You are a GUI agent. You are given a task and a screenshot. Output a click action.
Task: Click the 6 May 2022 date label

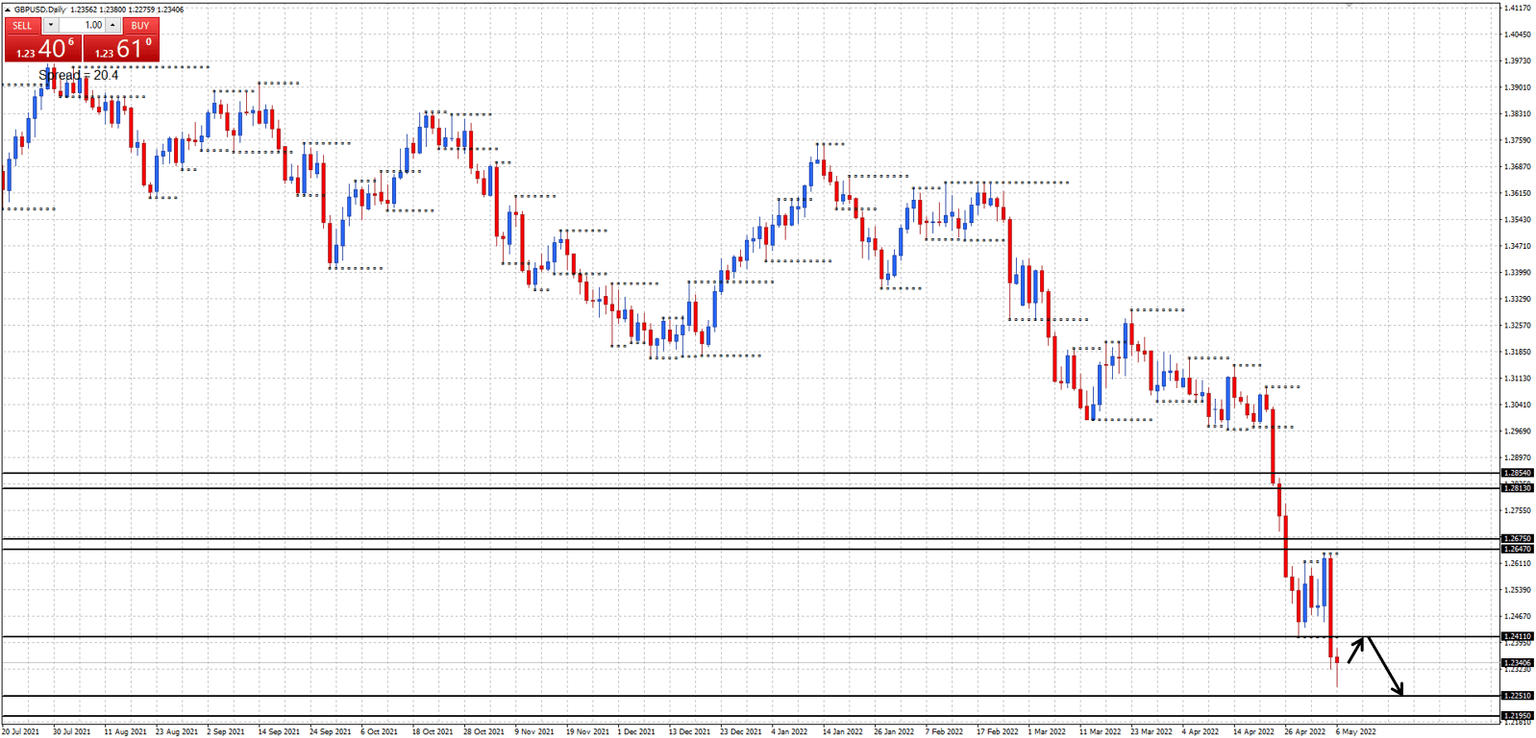1354,732
